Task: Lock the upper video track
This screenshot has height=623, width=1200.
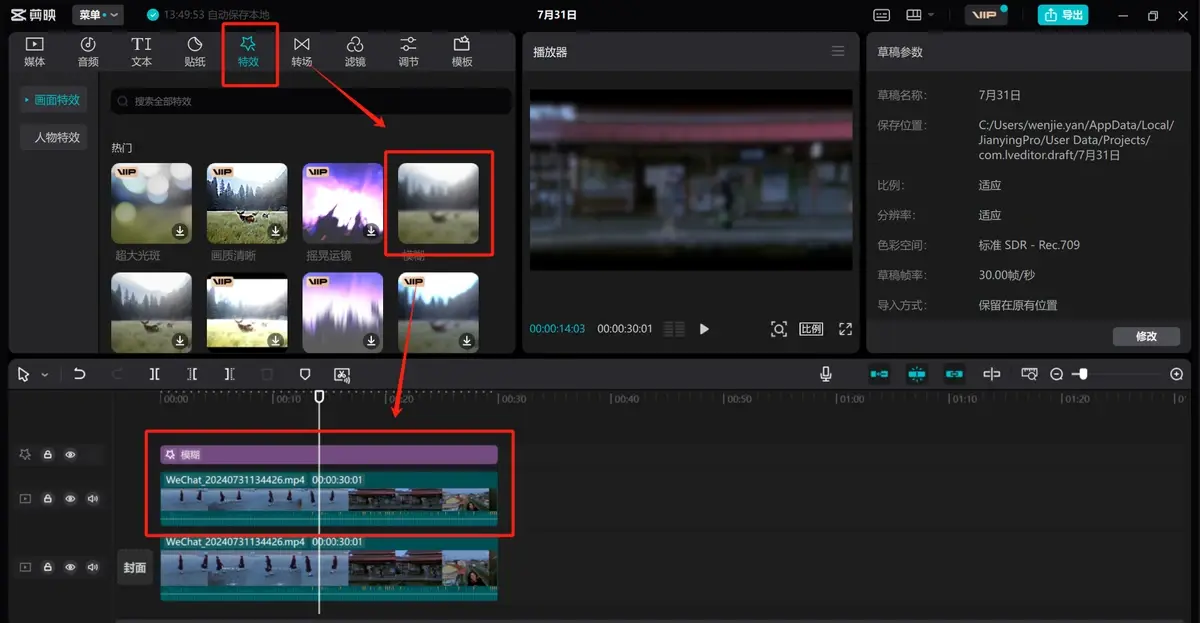Action: [47, 498]
